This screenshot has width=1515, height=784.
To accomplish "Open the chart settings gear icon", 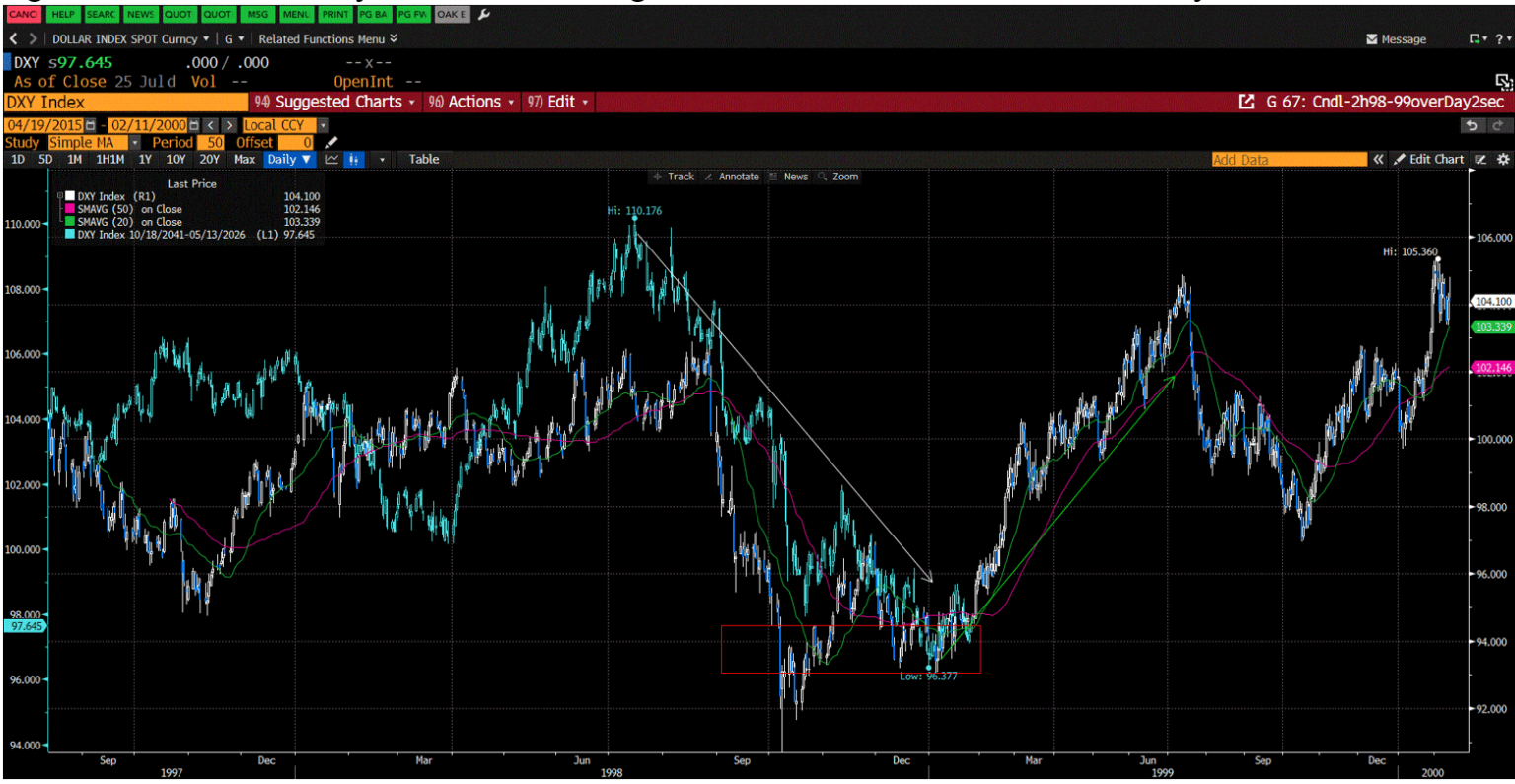I will (x=1502, y=159).
